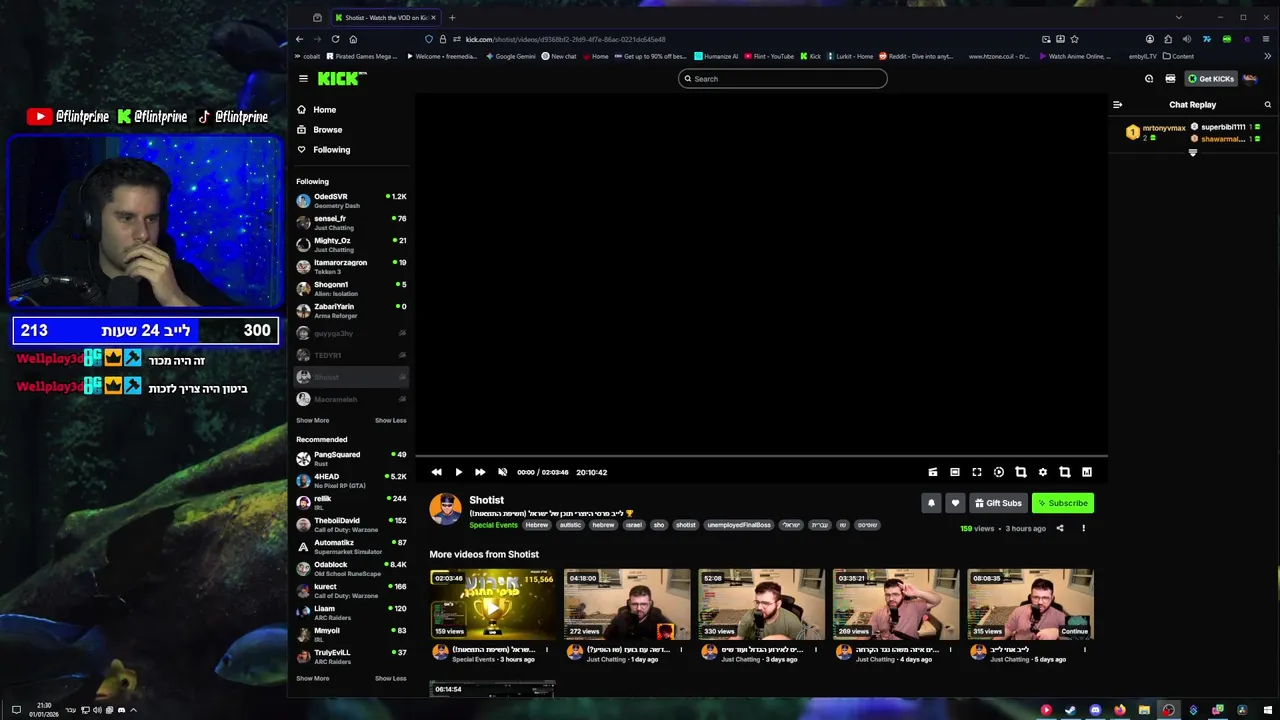Open playback speed control in player

[999, 472]
